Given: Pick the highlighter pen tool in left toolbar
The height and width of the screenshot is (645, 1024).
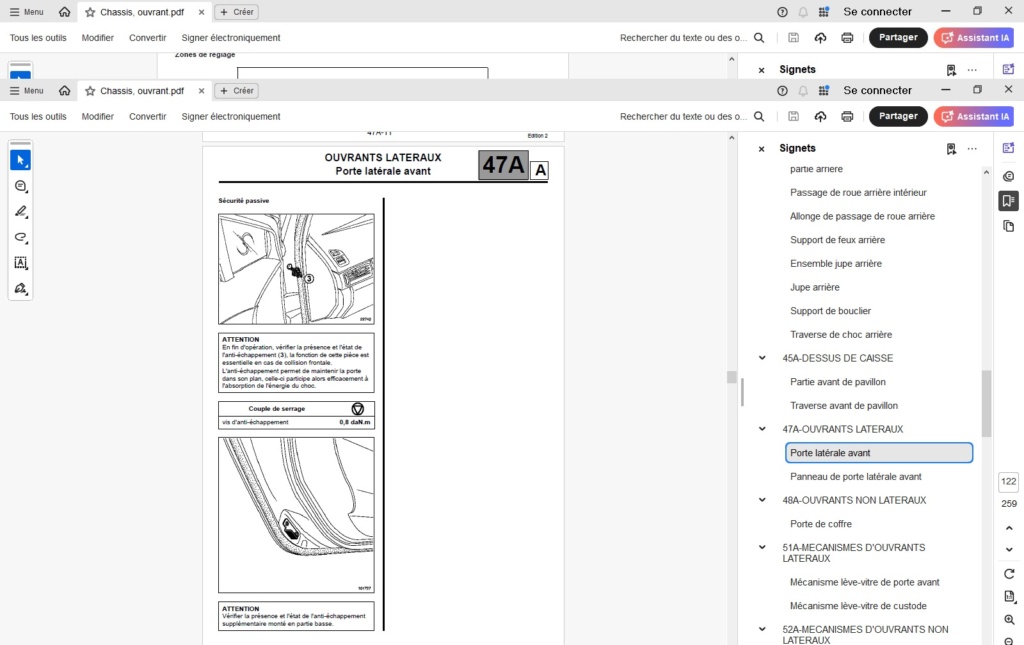Looking at the screenshot, I should pos(20,212).
